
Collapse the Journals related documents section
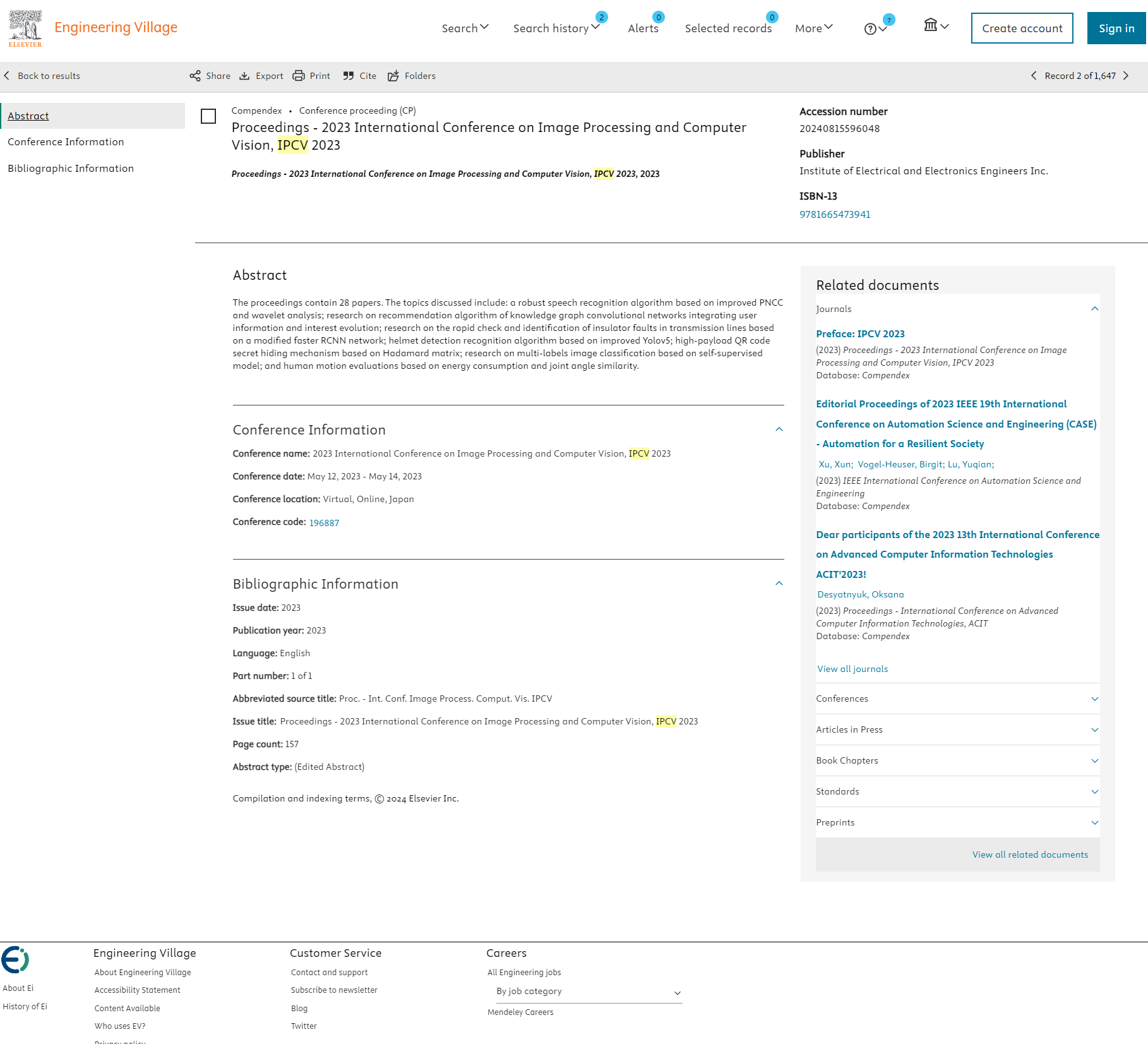[1095, 309]
